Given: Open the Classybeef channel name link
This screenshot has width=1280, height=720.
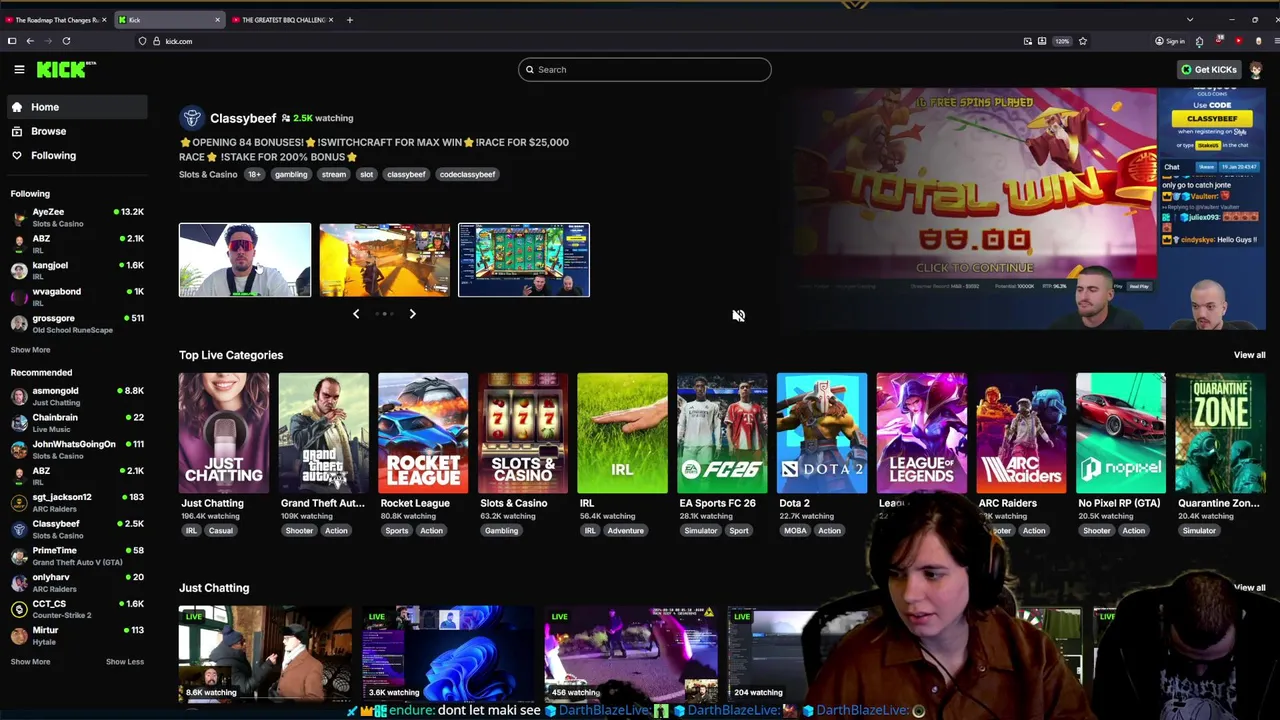Looking at the screenshot, I should (243, 118).
